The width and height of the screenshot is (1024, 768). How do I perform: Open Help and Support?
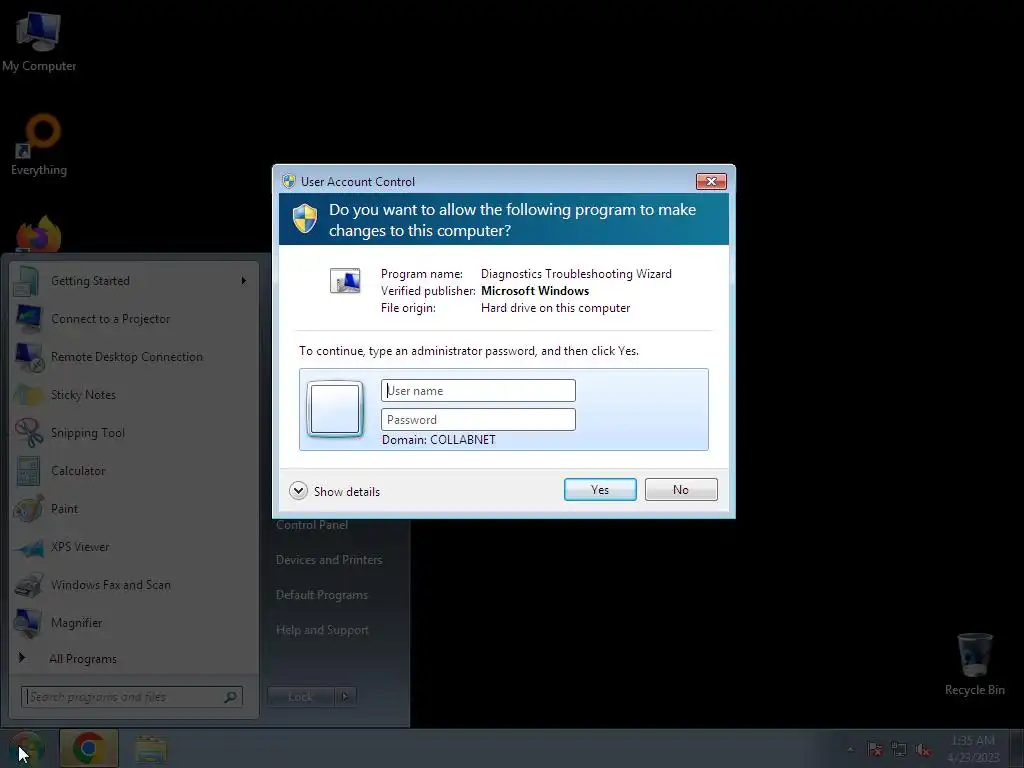tap(322, 630)
